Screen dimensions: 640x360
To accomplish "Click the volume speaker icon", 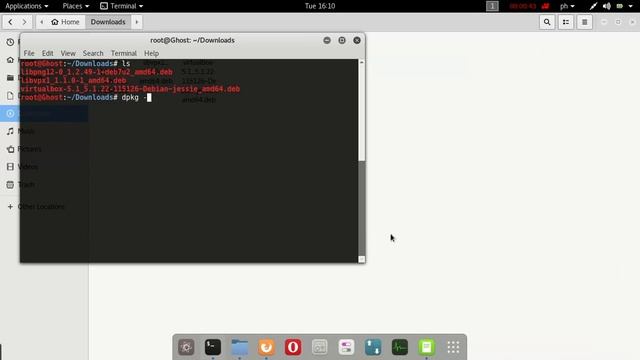I will coord(607,6).
